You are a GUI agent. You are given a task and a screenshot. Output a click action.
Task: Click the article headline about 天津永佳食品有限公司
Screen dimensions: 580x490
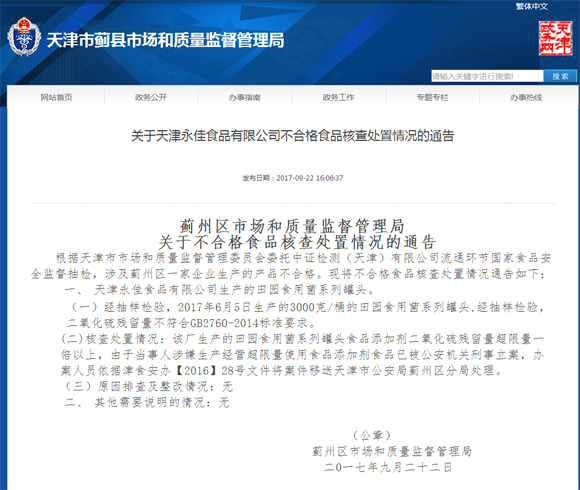(x=293, y=136)
